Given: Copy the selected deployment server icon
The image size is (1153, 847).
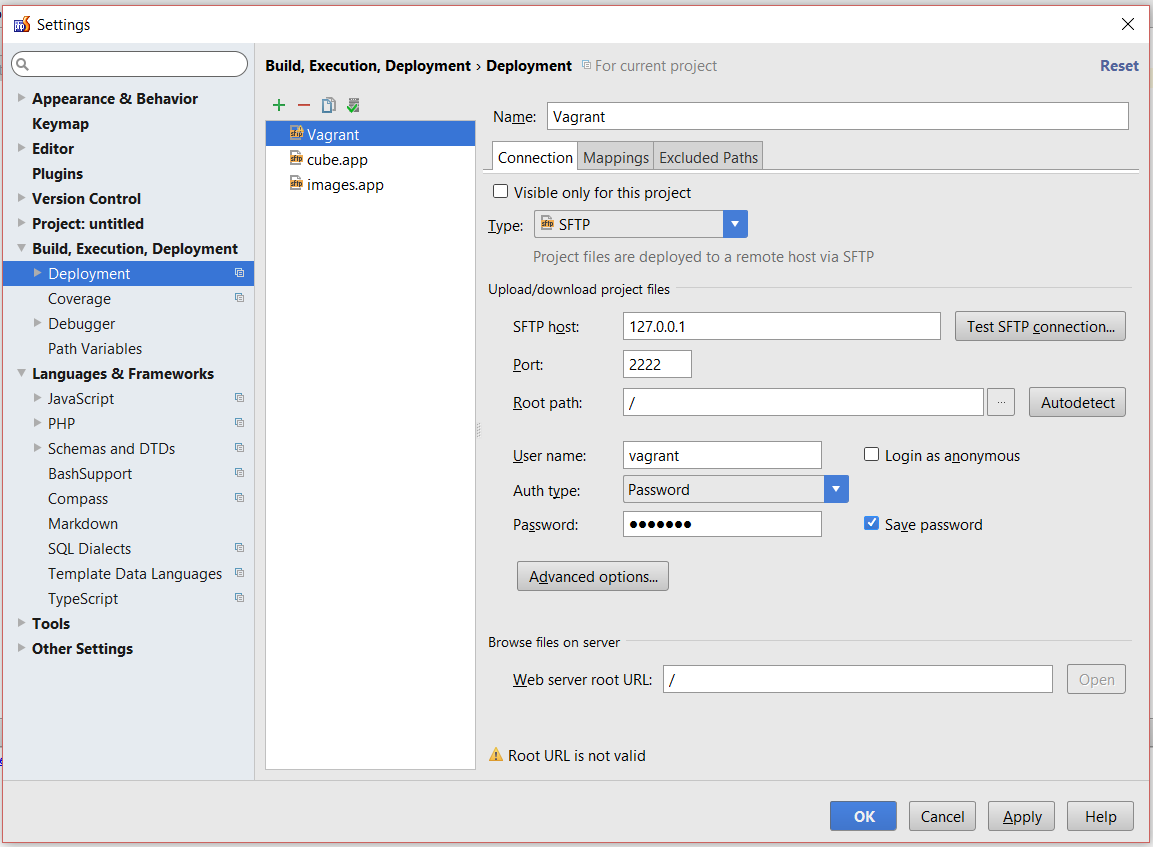Looking at the screenshot, I should pyautogui.click(x=329, y=105).
